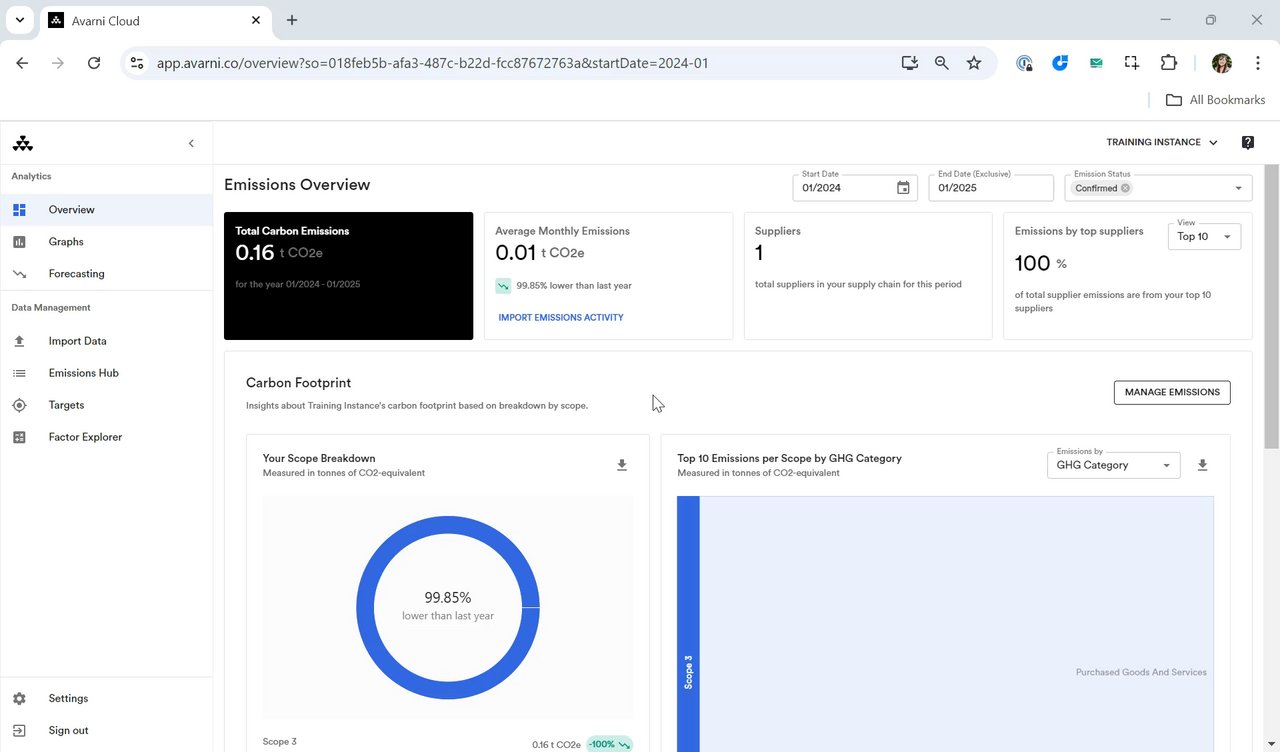This screenshot has height=752, width=1280.
Task: Click the Manage Emissions button
Action: [x=1172, y=393]
